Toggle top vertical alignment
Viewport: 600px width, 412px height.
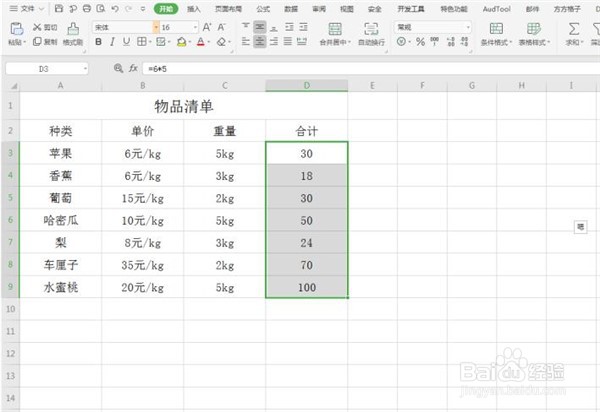[246, 27]
